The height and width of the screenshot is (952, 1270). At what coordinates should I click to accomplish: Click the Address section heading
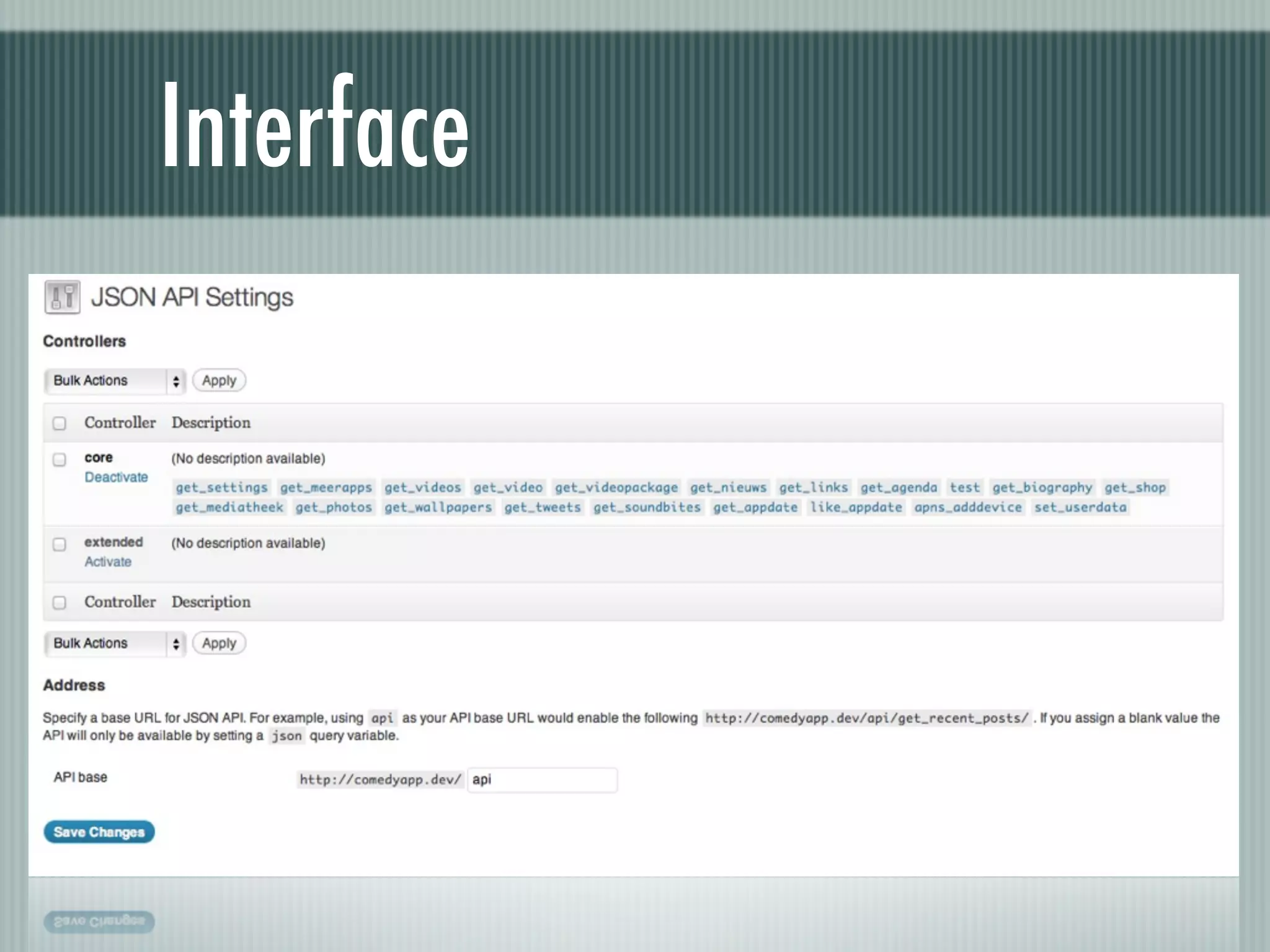(74, 685)
